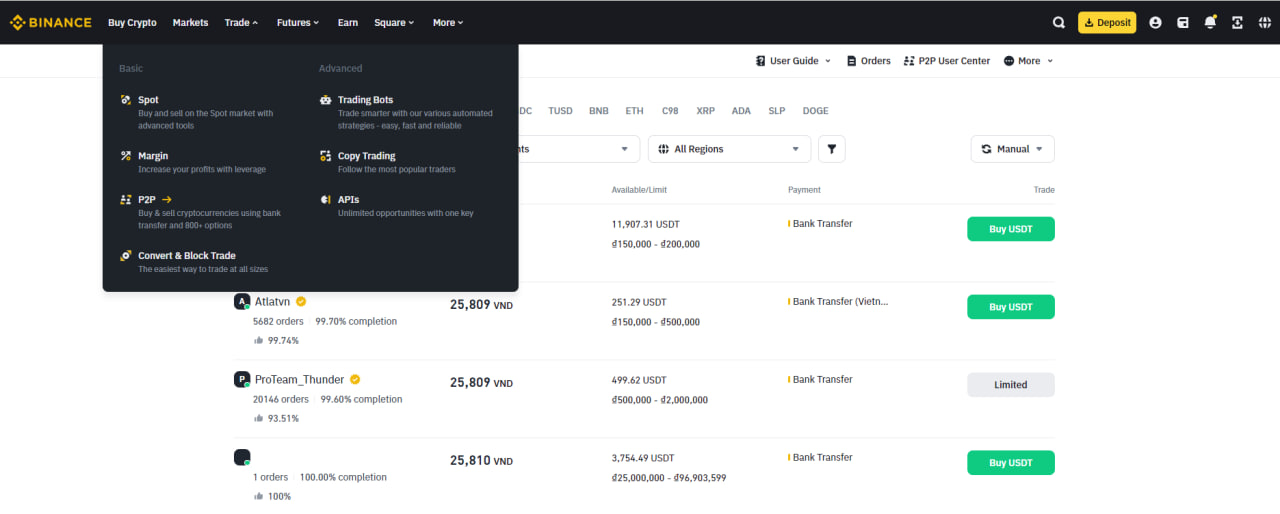The image size is (1280, 514).
Task: Select P2P from Trade menu
Action: point(202,212)
